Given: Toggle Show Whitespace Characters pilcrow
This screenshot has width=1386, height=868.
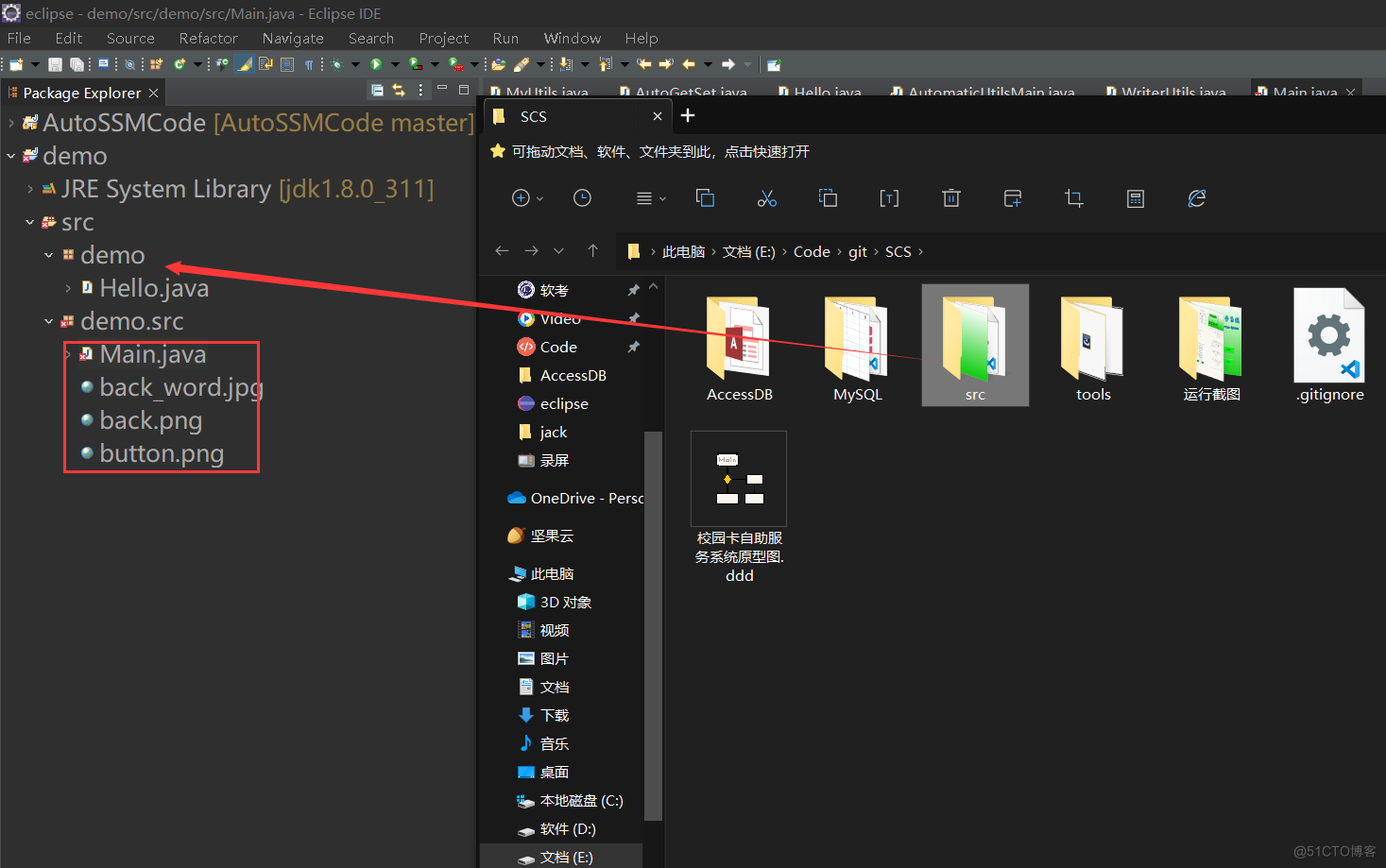Looking at the screenshot, I should click(x=309, y=64).
